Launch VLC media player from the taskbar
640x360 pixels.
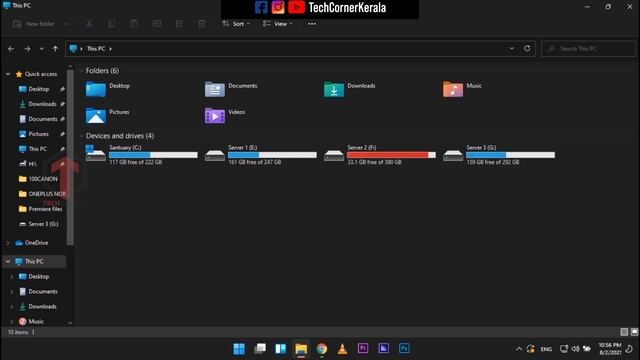coord(342,349)
